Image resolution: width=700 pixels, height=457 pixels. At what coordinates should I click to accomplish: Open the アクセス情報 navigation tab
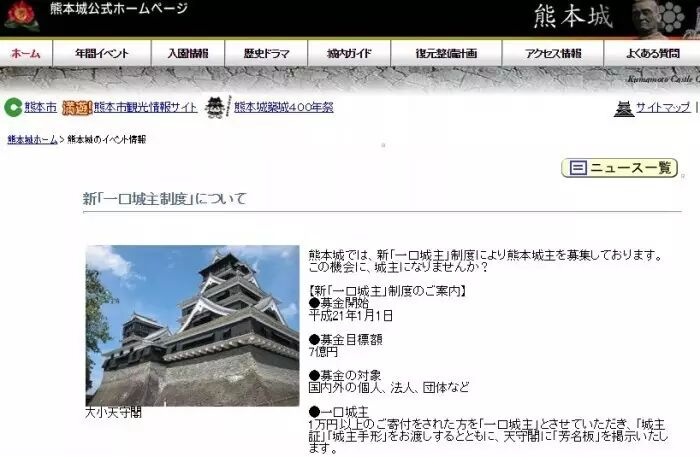click(553, 54)
